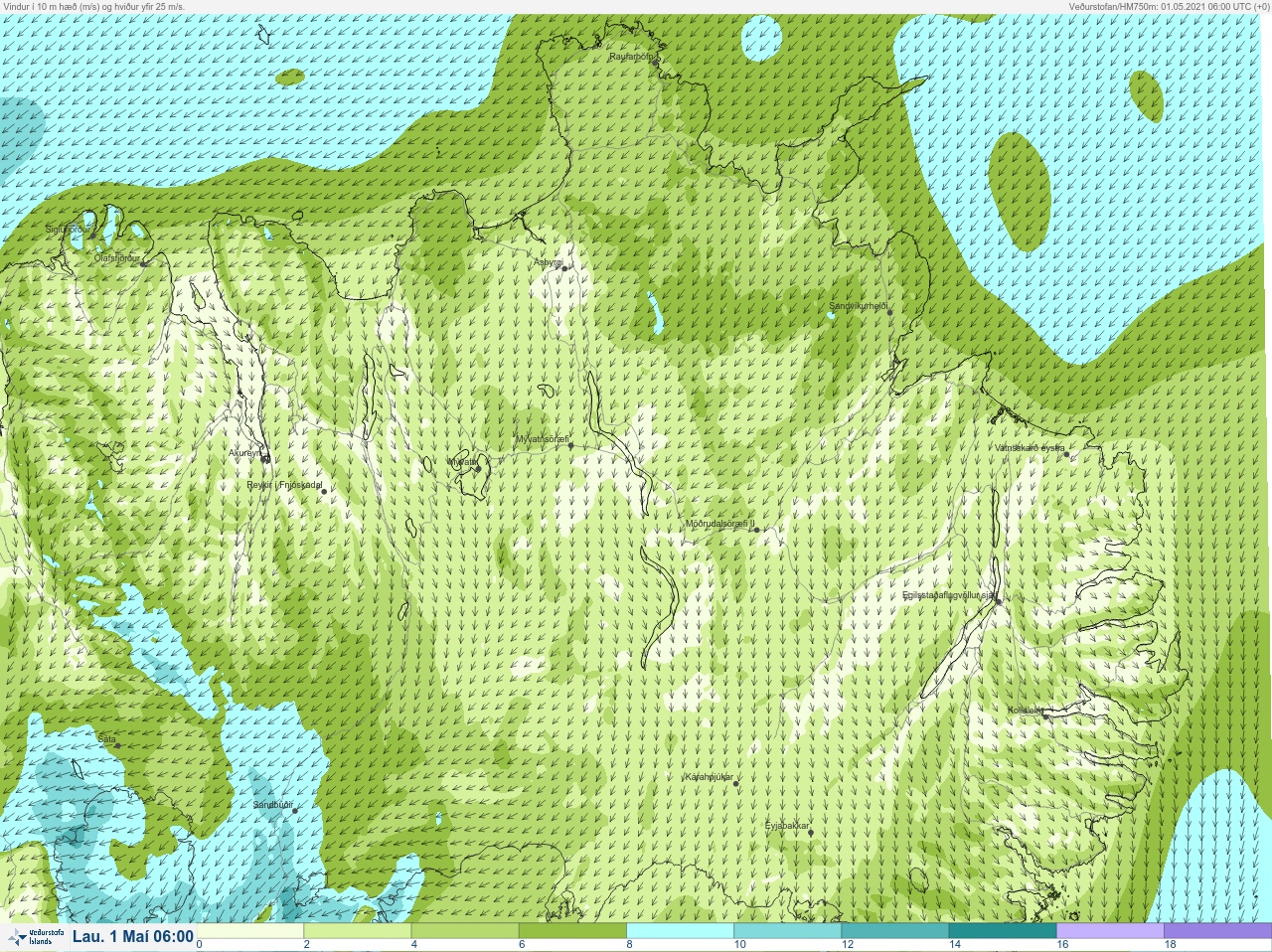The height and width of the screenshot is (952, 1272).
Task: Click the legend scale value 16
Action: [1061, 945]
